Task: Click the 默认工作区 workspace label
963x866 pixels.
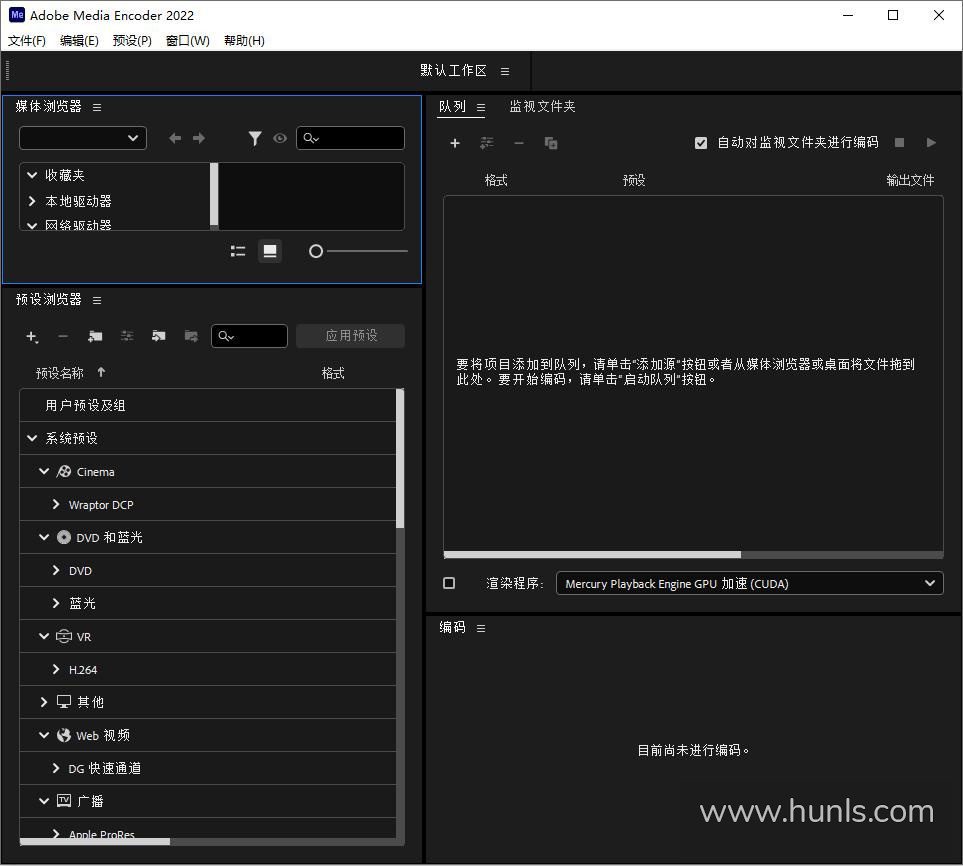Action: click(453, 71)
